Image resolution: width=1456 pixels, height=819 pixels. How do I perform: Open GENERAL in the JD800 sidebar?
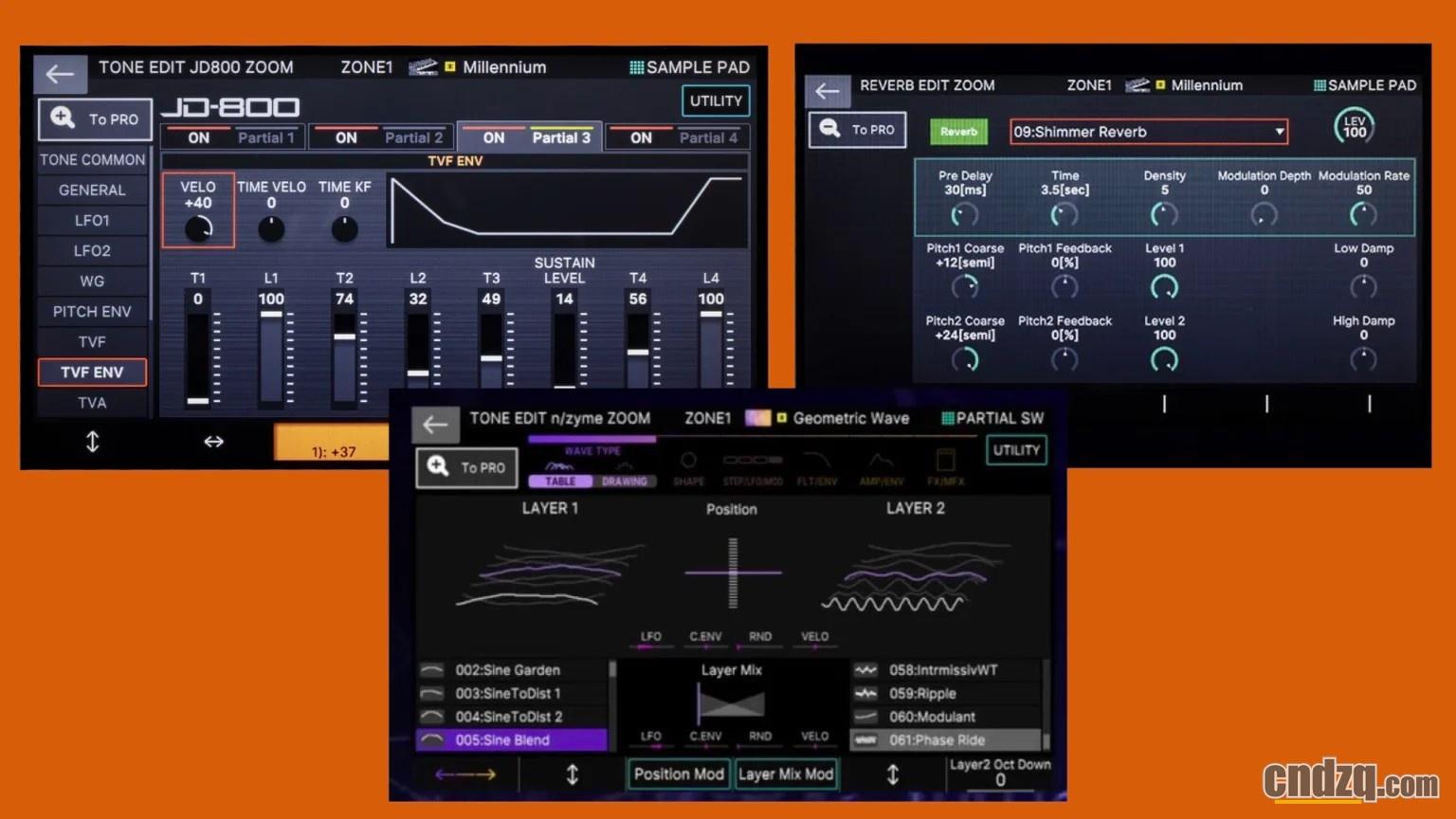(92, 191)
